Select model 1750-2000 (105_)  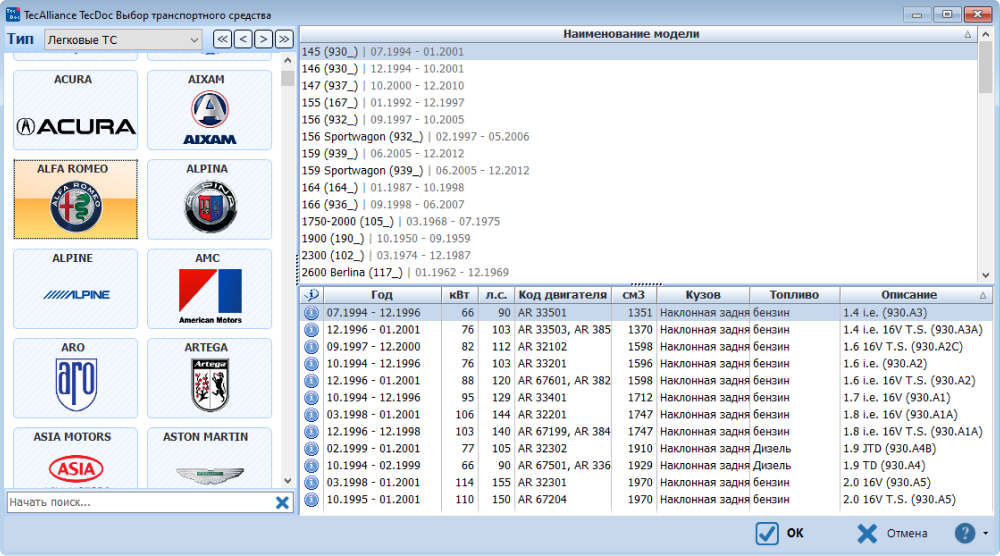click(638, 221)
